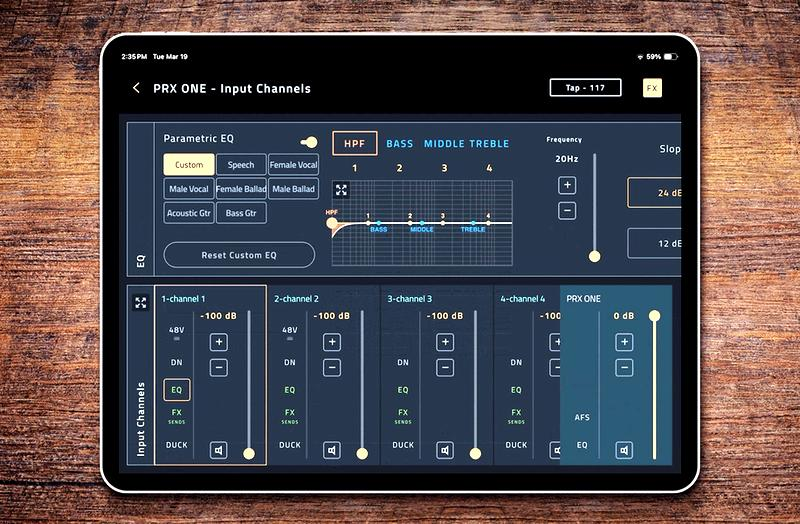Choose the Acoustic Gtr preset
The height and width of the screenshot is (524, 800).
(189, 213)
